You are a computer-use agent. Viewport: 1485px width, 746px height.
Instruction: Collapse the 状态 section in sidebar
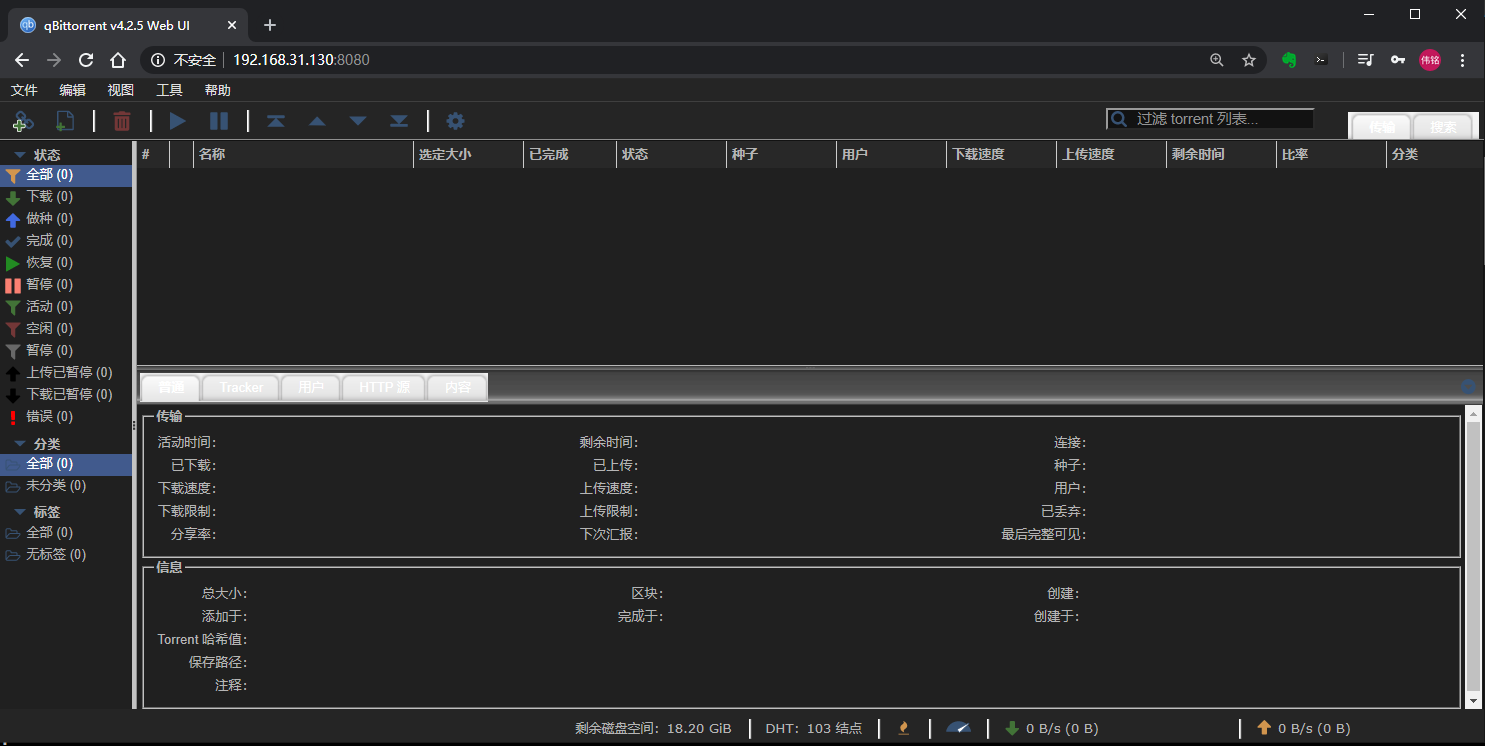20,155
